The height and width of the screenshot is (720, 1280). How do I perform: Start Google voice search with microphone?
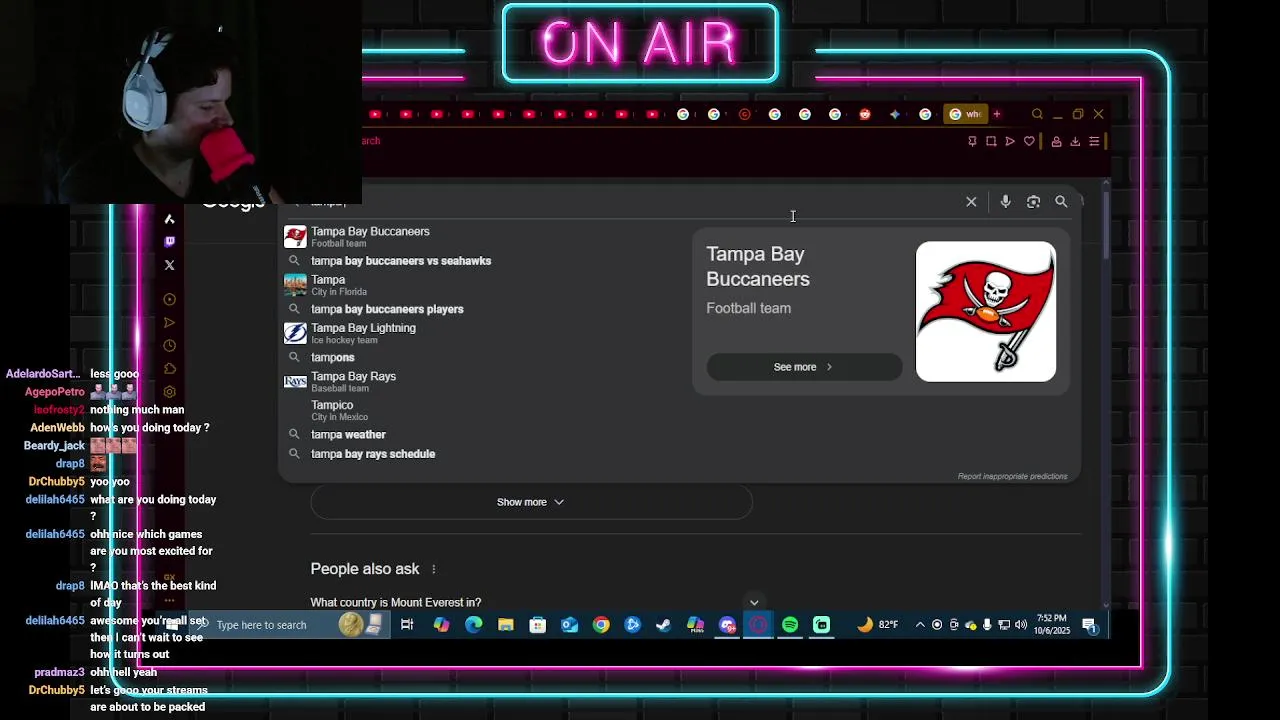coord(1005,202)
